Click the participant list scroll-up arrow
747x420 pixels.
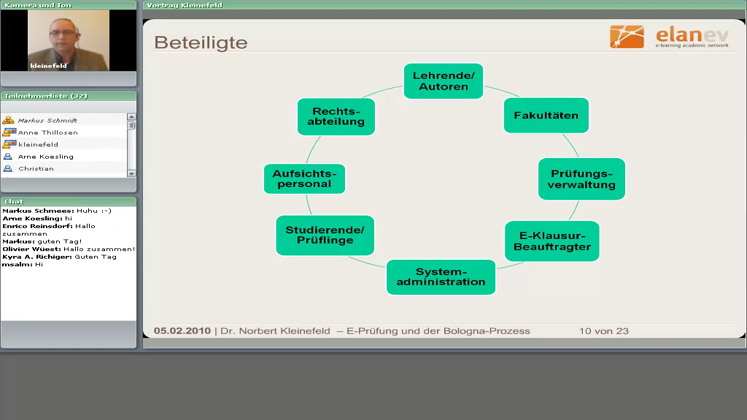point(131,117)
